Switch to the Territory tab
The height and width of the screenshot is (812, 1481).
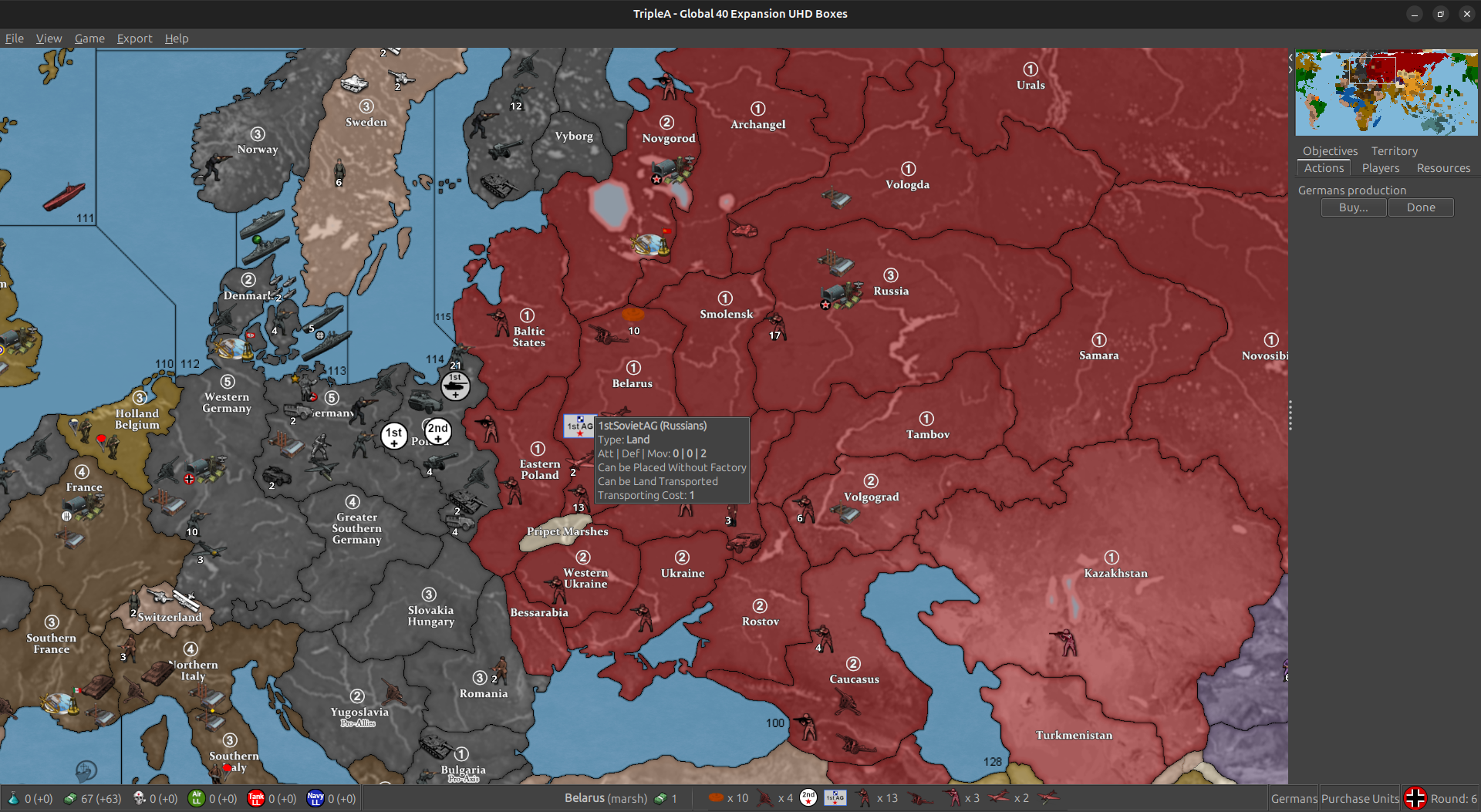point(1394,150)
